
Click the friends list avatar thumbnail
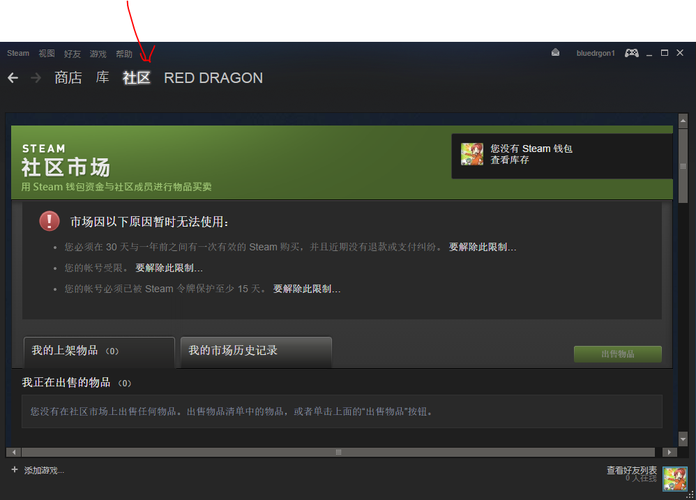tap(675, 479)
